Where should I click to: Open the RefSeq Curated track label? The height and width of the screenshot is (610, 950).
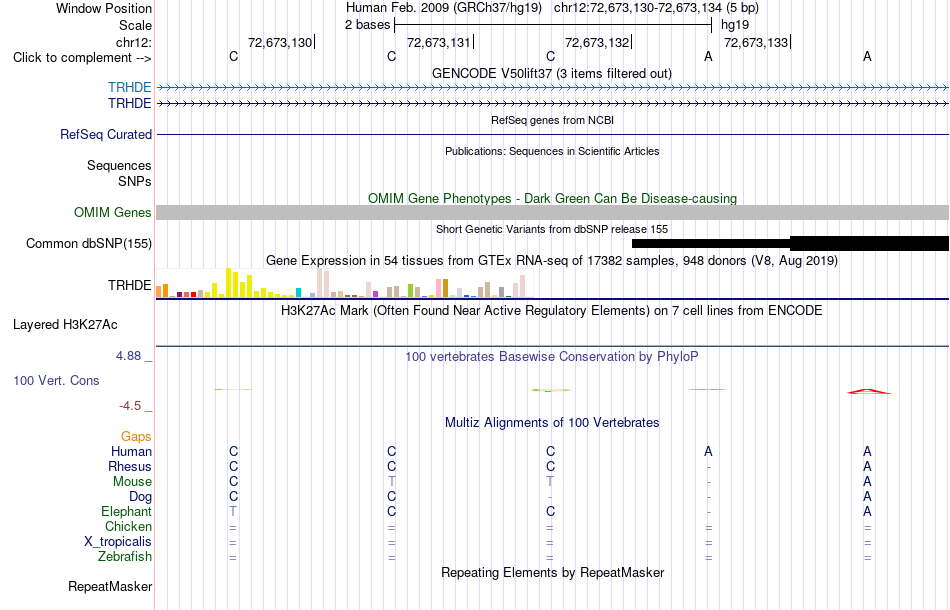tap(106, 134)
